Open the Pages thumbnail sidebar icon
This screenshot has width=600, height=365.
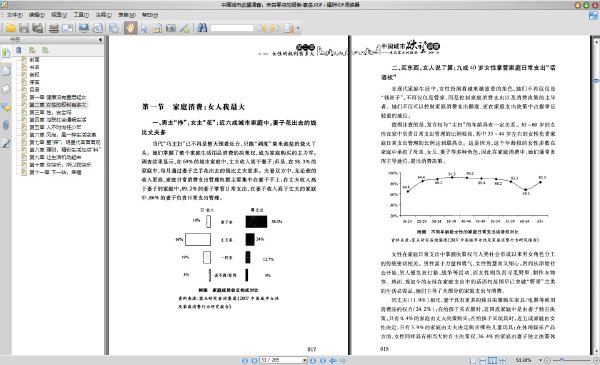[6, 70]
